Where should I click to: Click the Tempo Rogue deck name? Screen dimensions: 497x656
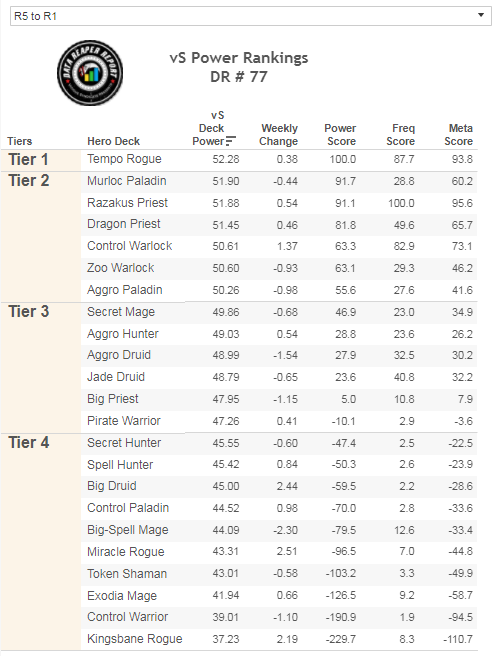tap(124, 159)
